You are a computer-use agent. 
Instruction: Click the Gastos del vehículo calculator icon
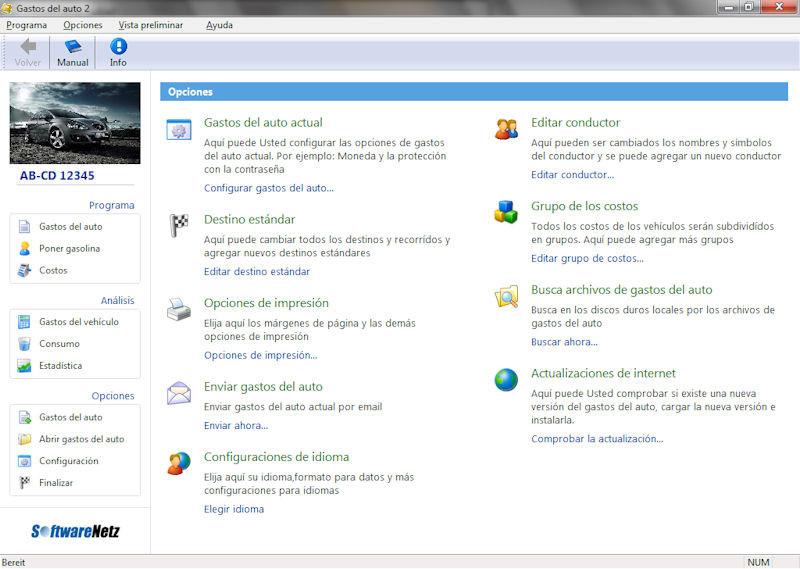click(x=24, y=322)
